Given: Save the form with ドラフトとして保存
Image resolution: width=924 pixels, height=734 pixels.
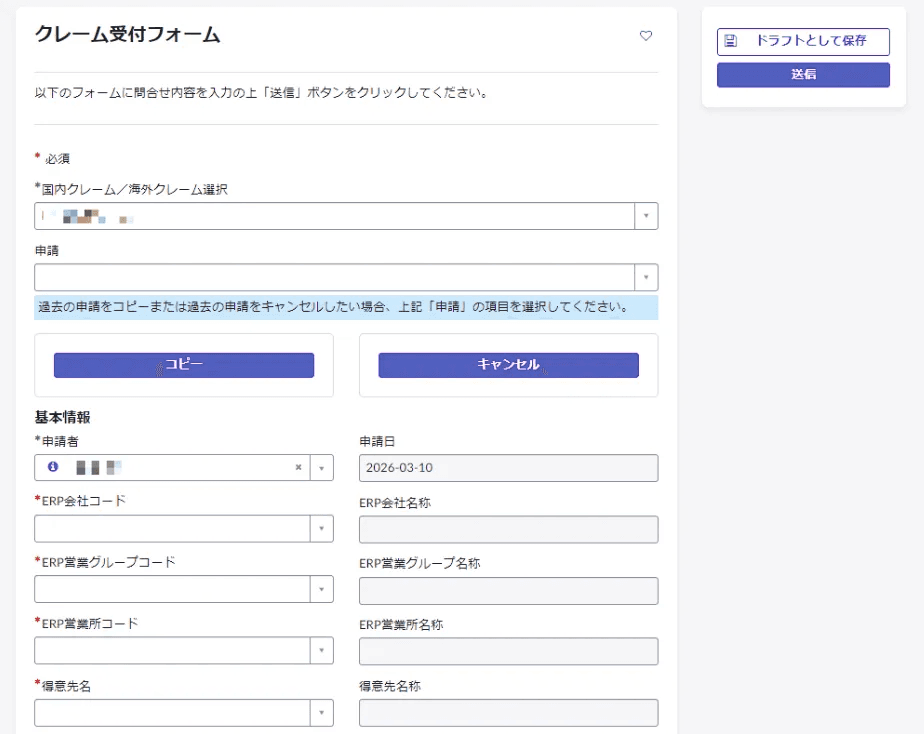Looking at the screenshot, I should [x=803, y=41].
